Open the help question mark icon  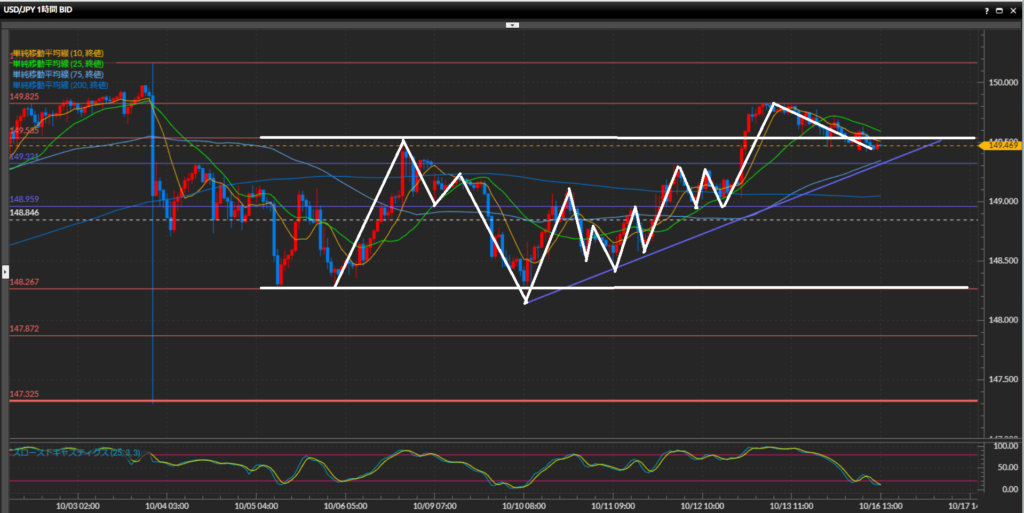pyautogui.click(x=986, y=9)
